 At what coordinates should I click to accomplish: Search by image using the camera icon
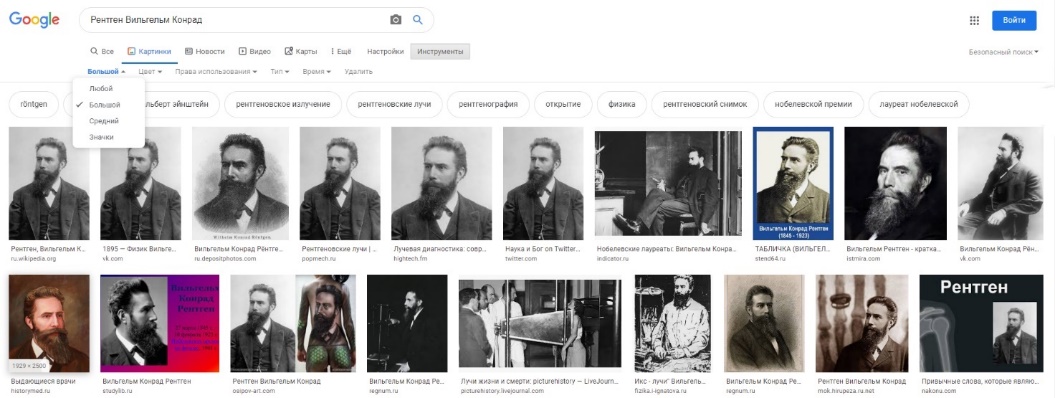tap(396, 20)
